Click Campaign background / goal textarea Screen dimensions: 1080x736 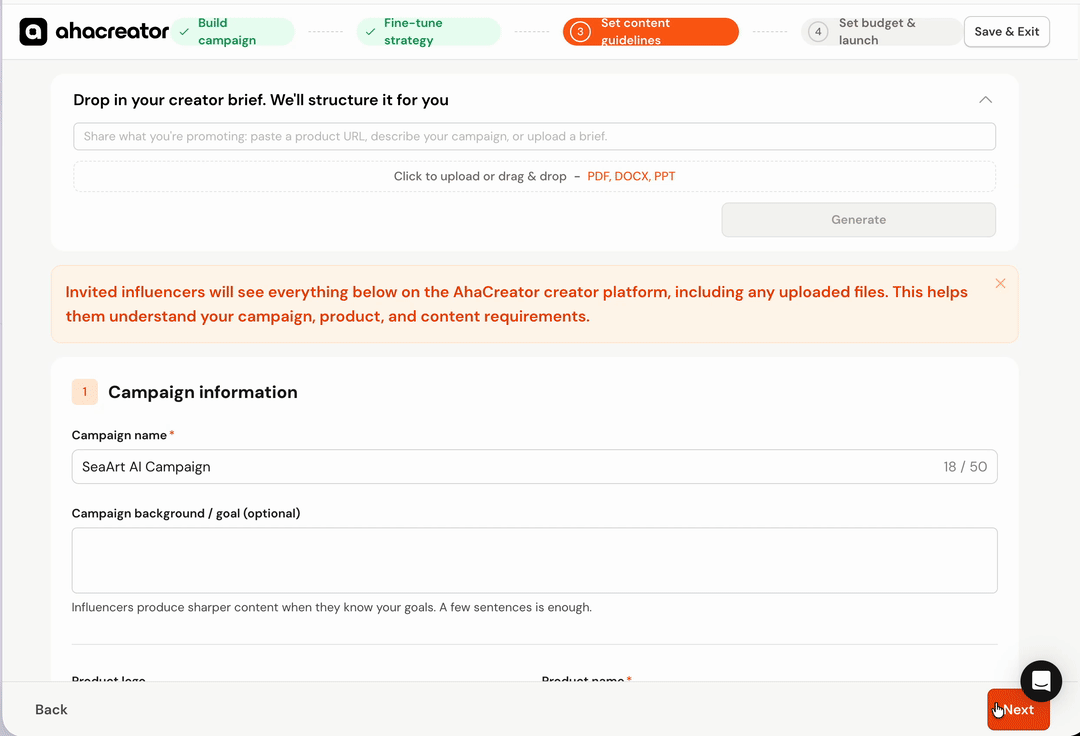pos(534,560)
